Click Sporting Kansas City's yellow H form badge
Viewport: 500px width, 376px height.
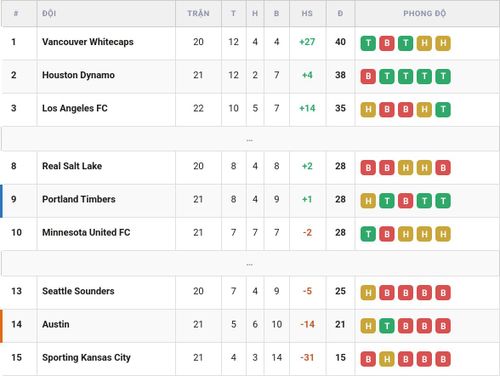pyautogui.click(x=387, y=359)
